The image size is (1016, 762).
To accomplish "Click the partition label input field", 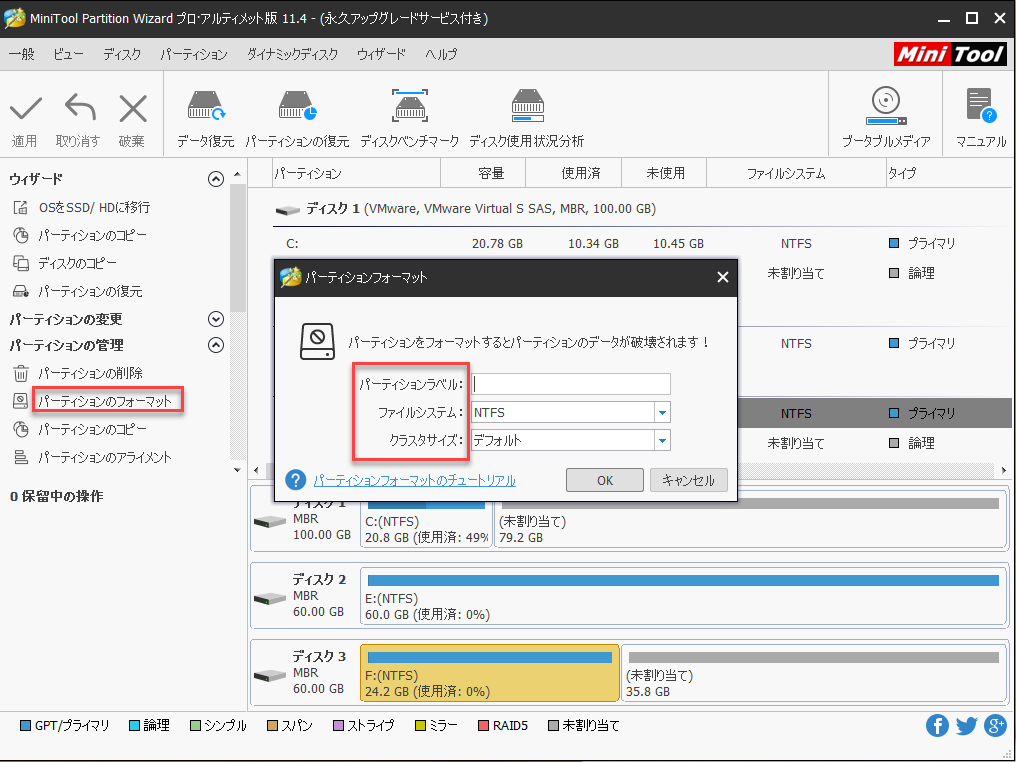I will 571,384.
